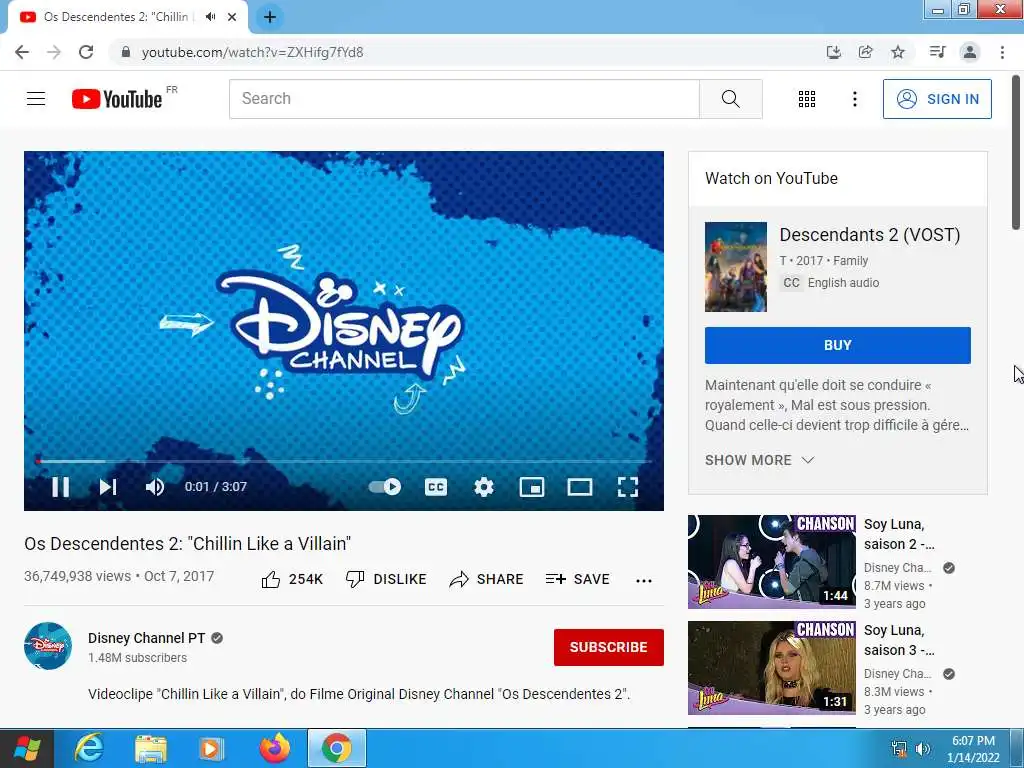Open Chrome profile avatar
Screen dimensions: 1024x768
970,52
